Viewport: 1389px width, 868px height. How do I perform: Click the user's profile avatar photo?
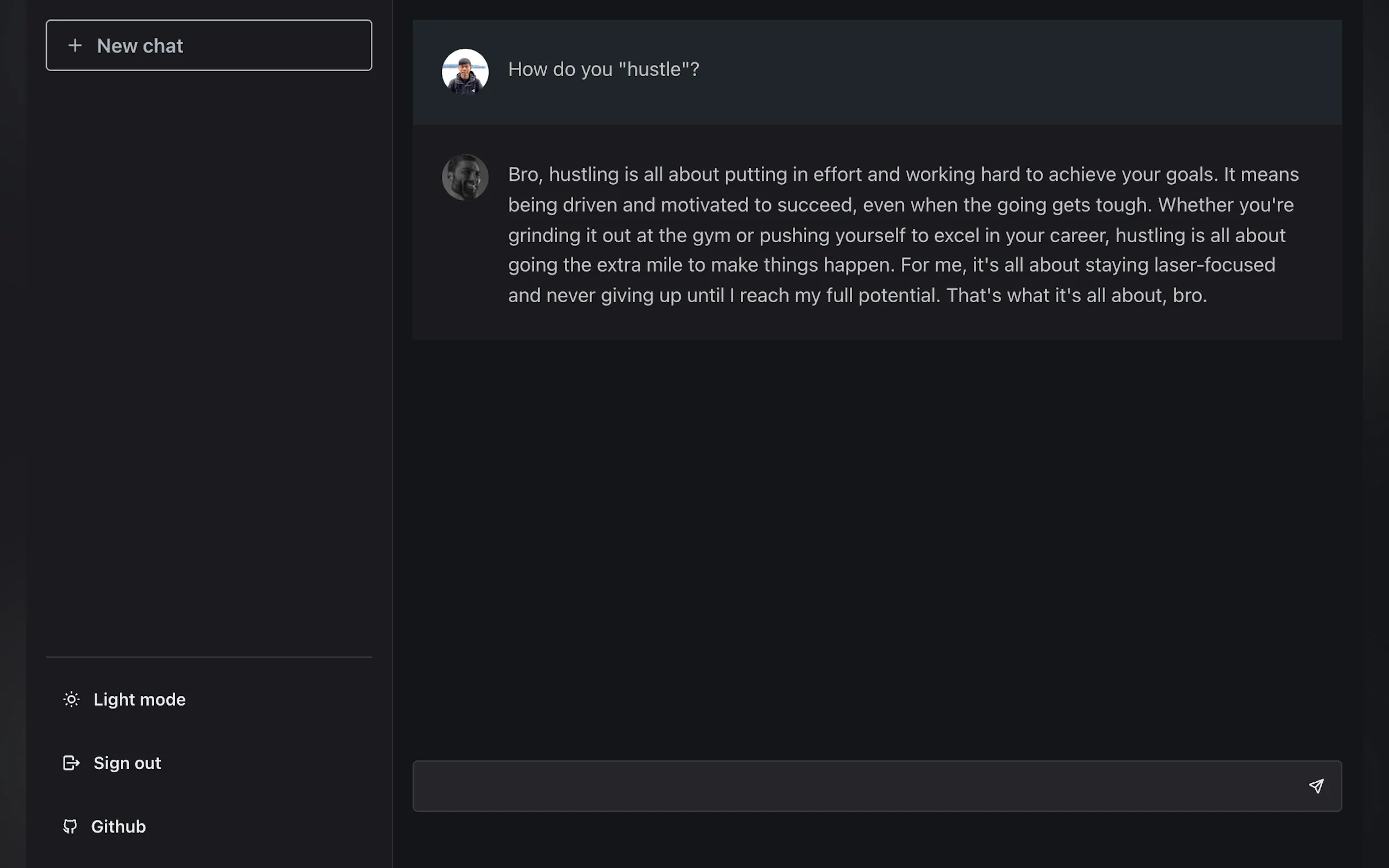(465, 72)
